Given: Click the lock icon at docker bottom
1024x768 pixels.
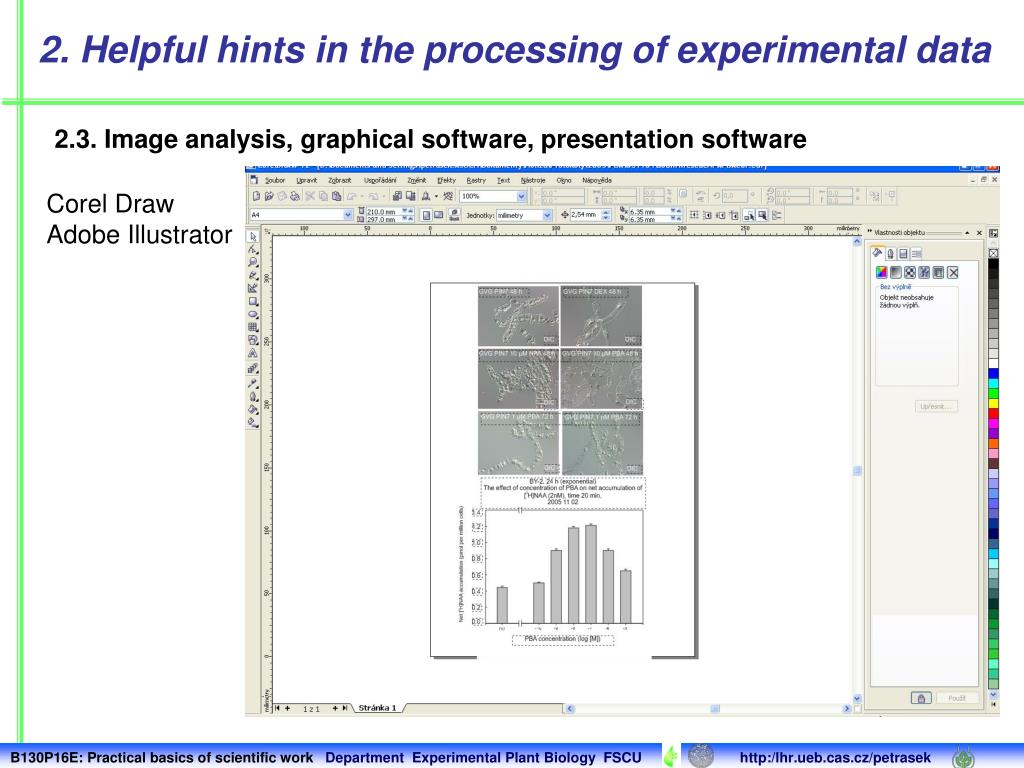Looking at the screenshot, I should tap(921, 698).
